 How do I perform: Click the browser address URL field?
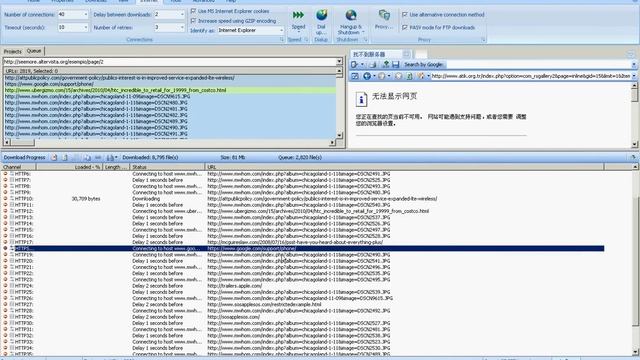(531, 76)
